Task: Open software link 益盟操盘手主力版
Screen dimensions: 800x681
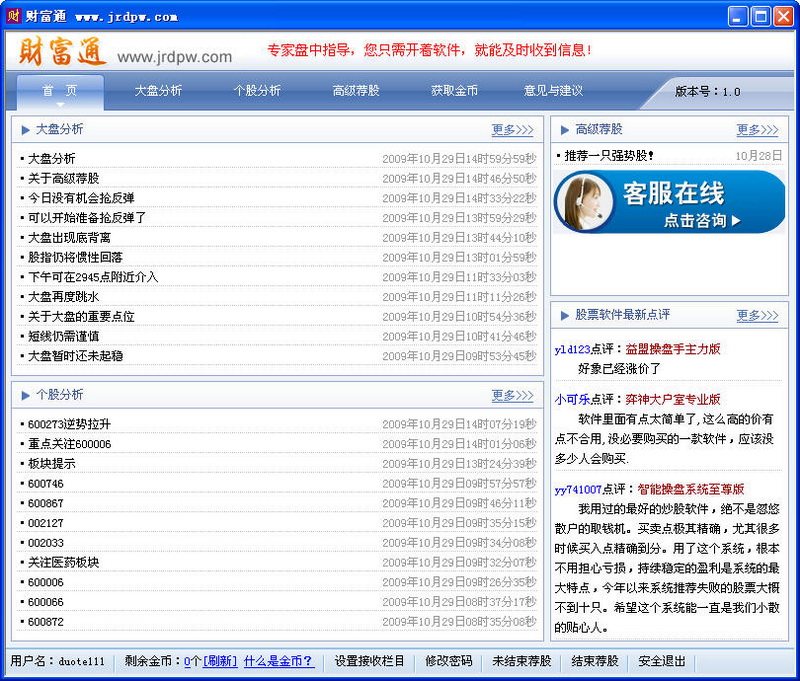Action: pyautogui.click(x=673, y=349)
